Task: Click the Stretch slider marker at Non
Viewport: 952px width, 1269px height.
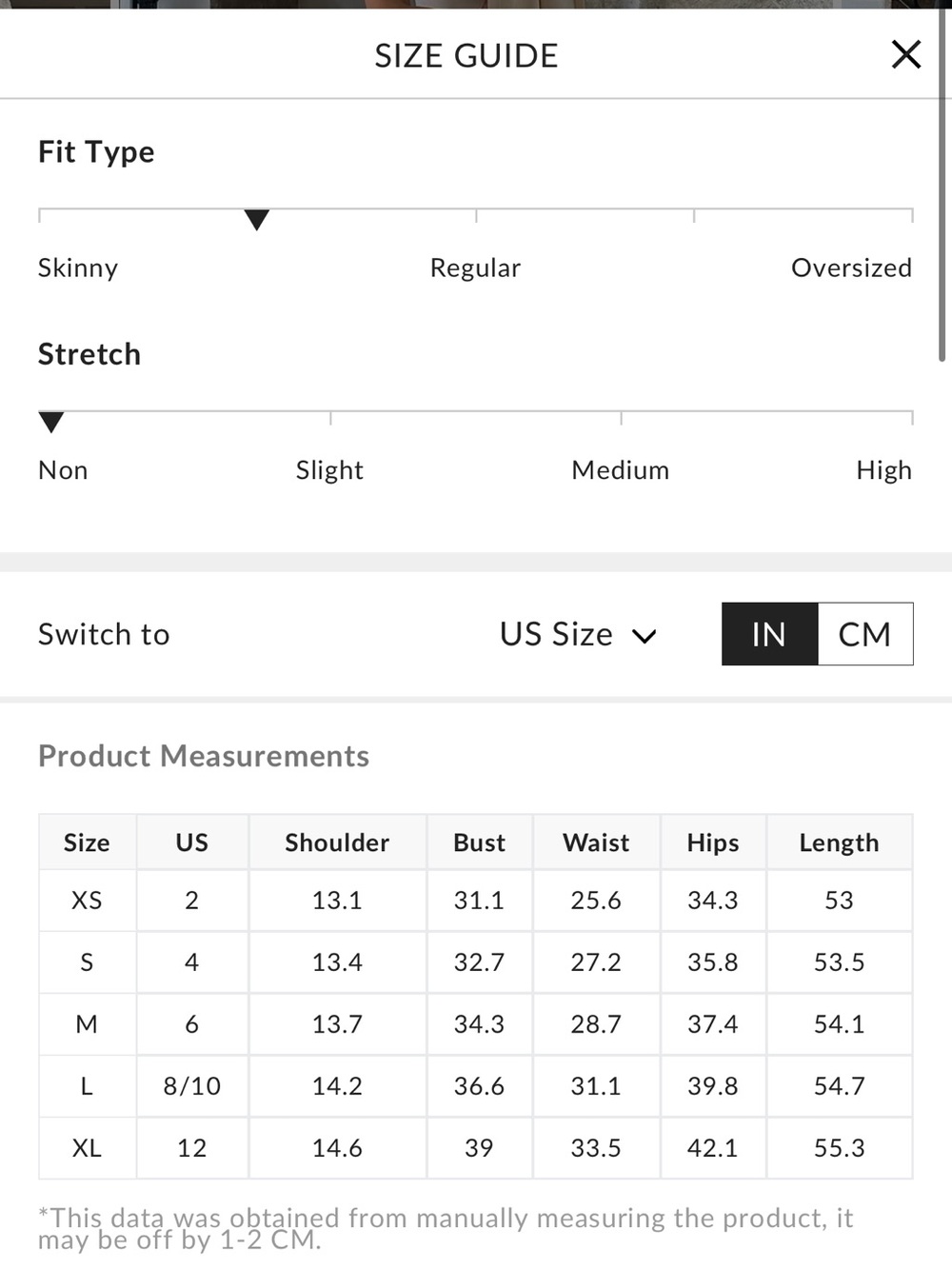Action: [x=51, y=422]
